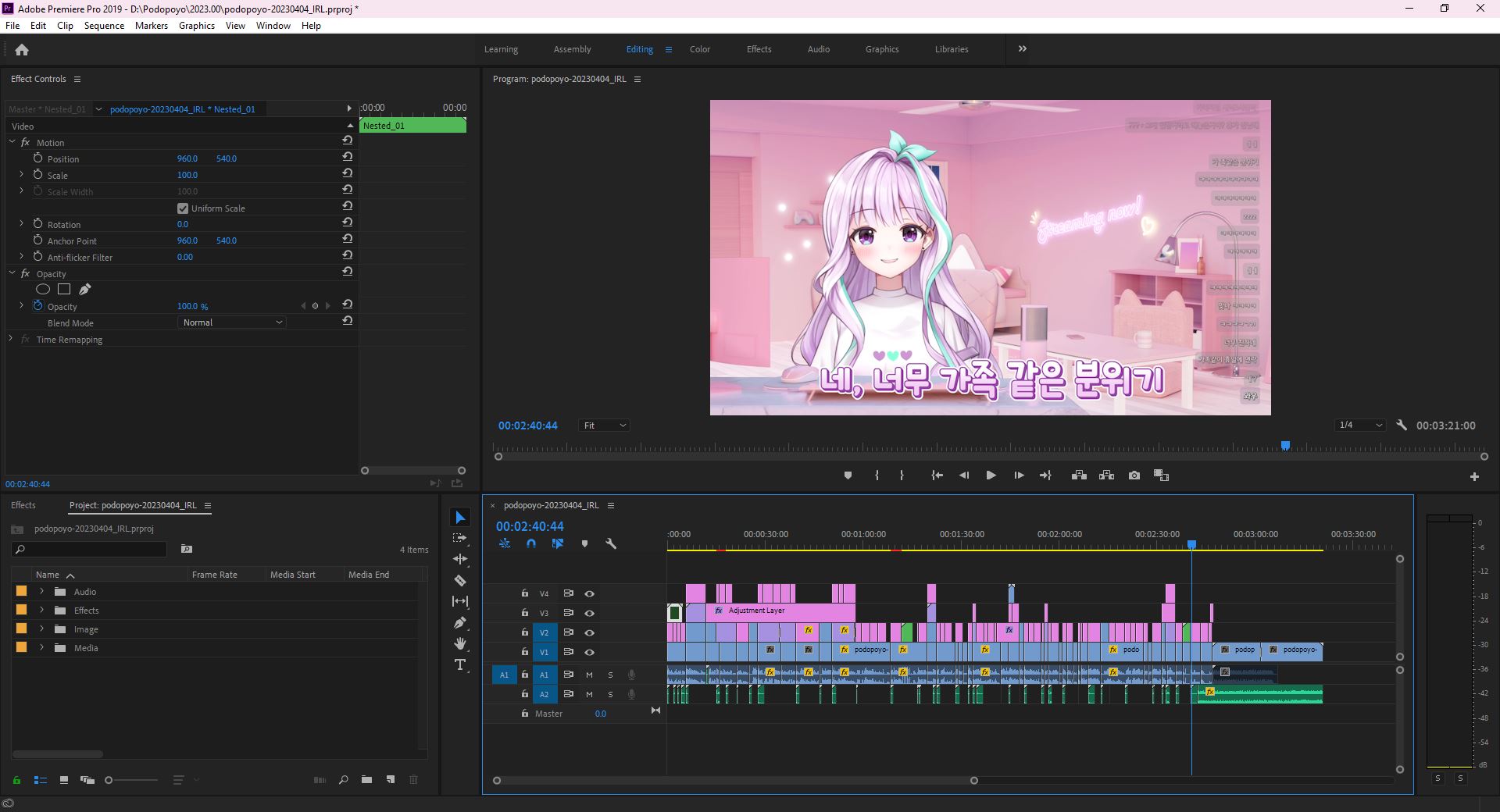Open the Markers menu
The height and width of the screenshot is (812, 1500).
pos(151,26)
